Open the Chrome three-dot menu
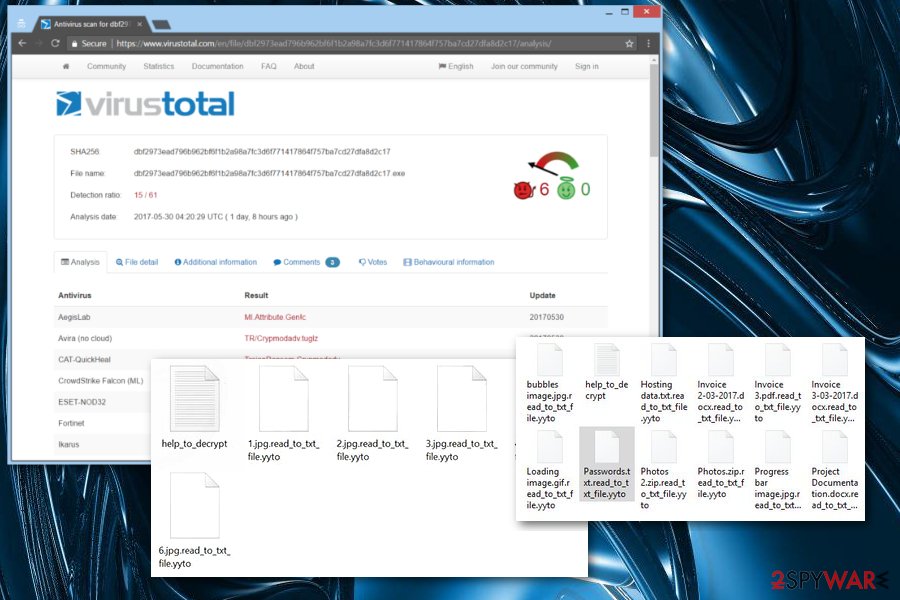 pyautogui.click(x=649, y=44)
